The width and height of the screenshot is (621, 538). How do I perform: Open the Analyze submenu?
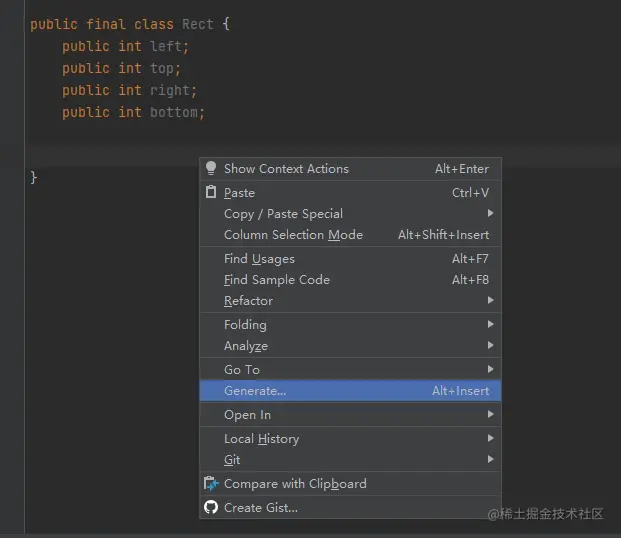point(351,346)
